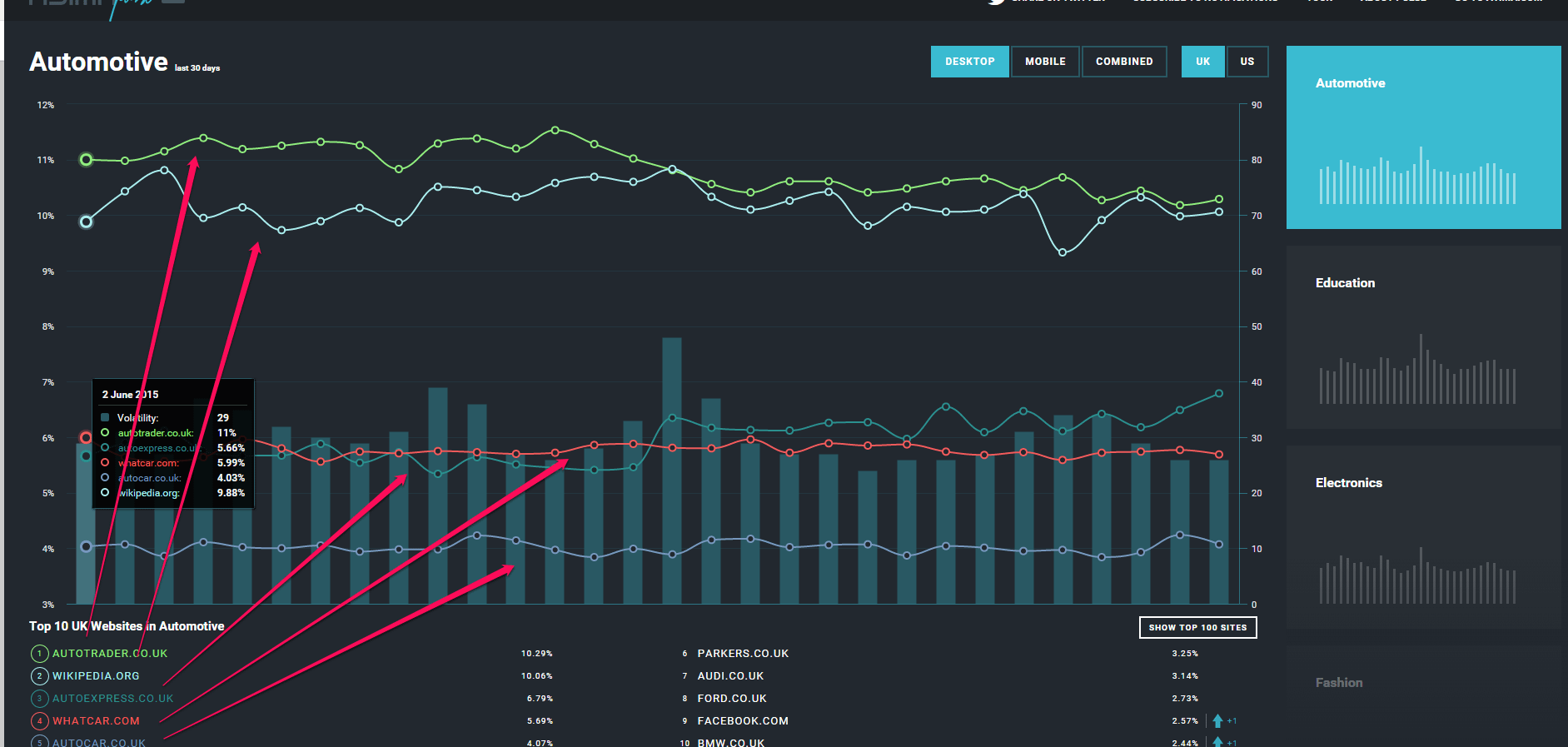The image size is (1568, 747).
Task: Click the number 2 rank circle for Wikipedia
Action: click(x=39, y=676)
